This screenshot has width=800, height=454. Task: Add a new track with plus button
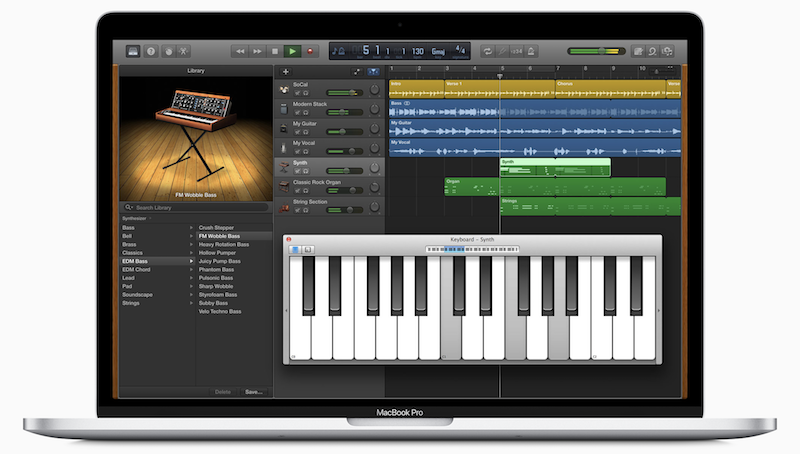click(x=285, y=72)
